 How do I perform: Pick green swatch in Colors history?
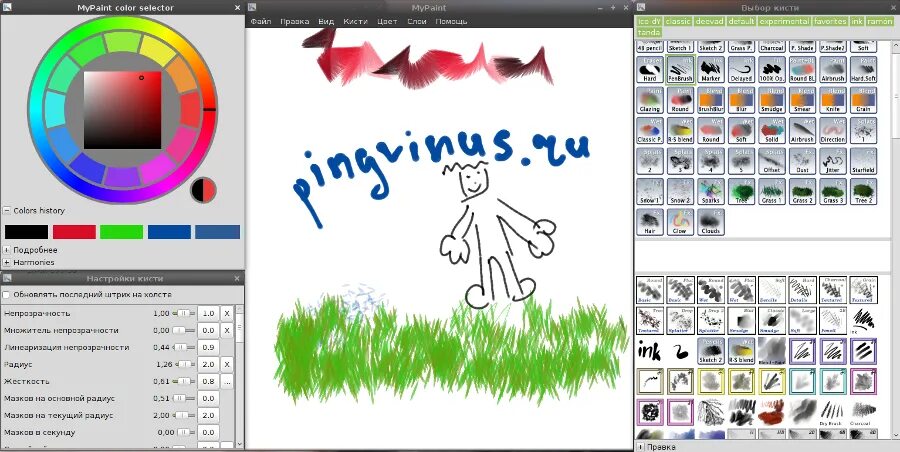click(x=121, y=232)
